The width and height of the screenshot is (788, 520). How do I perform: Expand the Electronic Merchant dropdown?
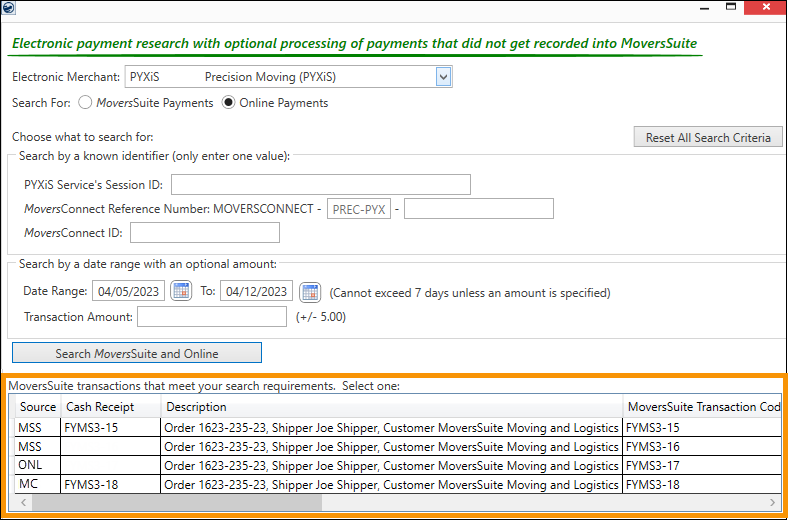coord(444,77)
